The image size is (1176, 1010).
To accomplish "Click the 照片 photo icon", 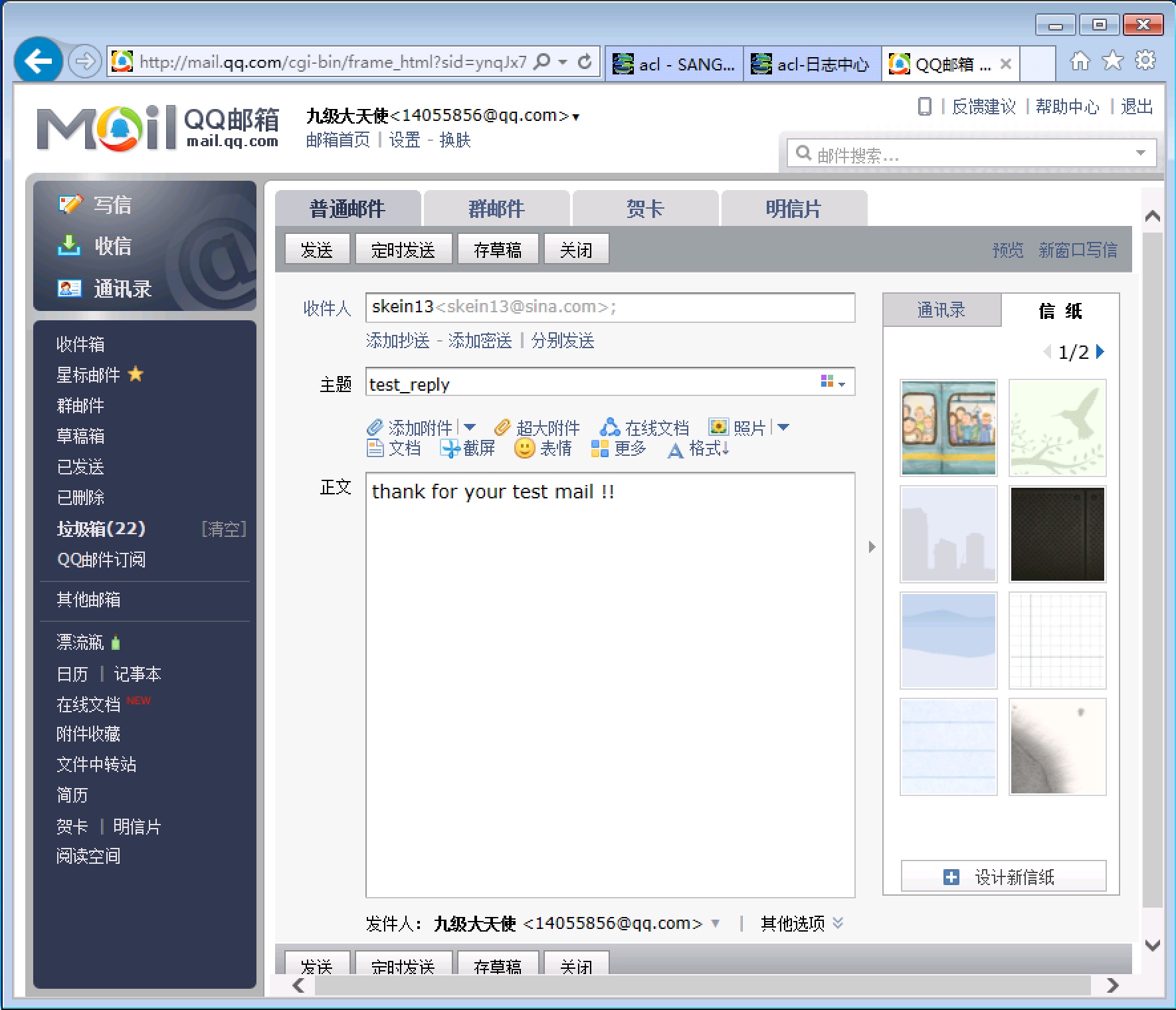I will (x=718, y=427).
